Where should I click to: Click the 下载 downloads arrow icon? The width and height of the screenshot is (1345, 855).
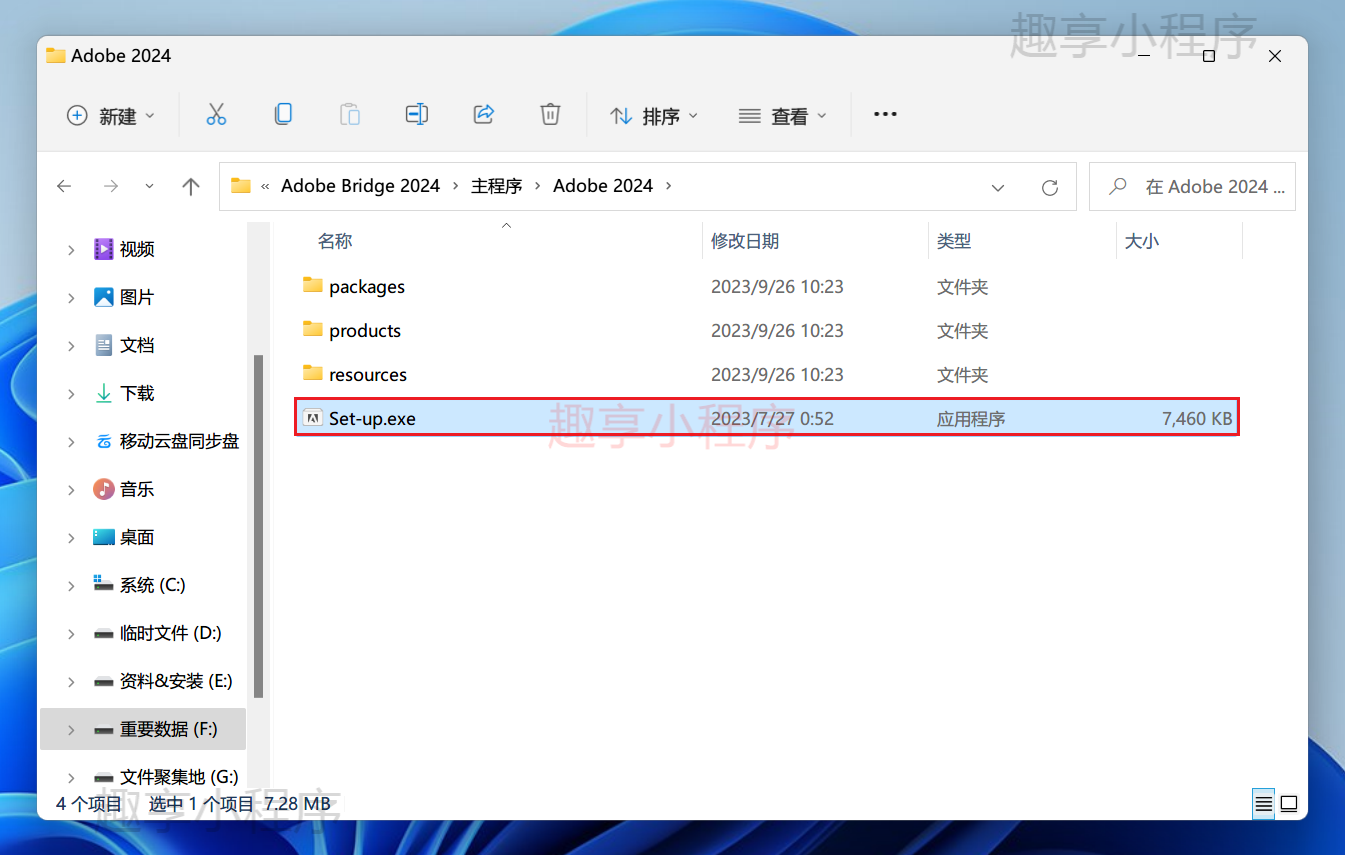[104, 393]
